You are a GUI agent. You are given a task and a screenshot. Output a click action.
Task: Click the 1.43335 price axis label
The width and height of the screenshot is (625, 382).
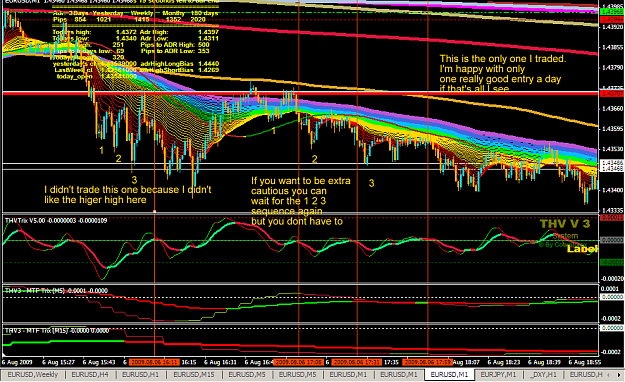[611, 211]
